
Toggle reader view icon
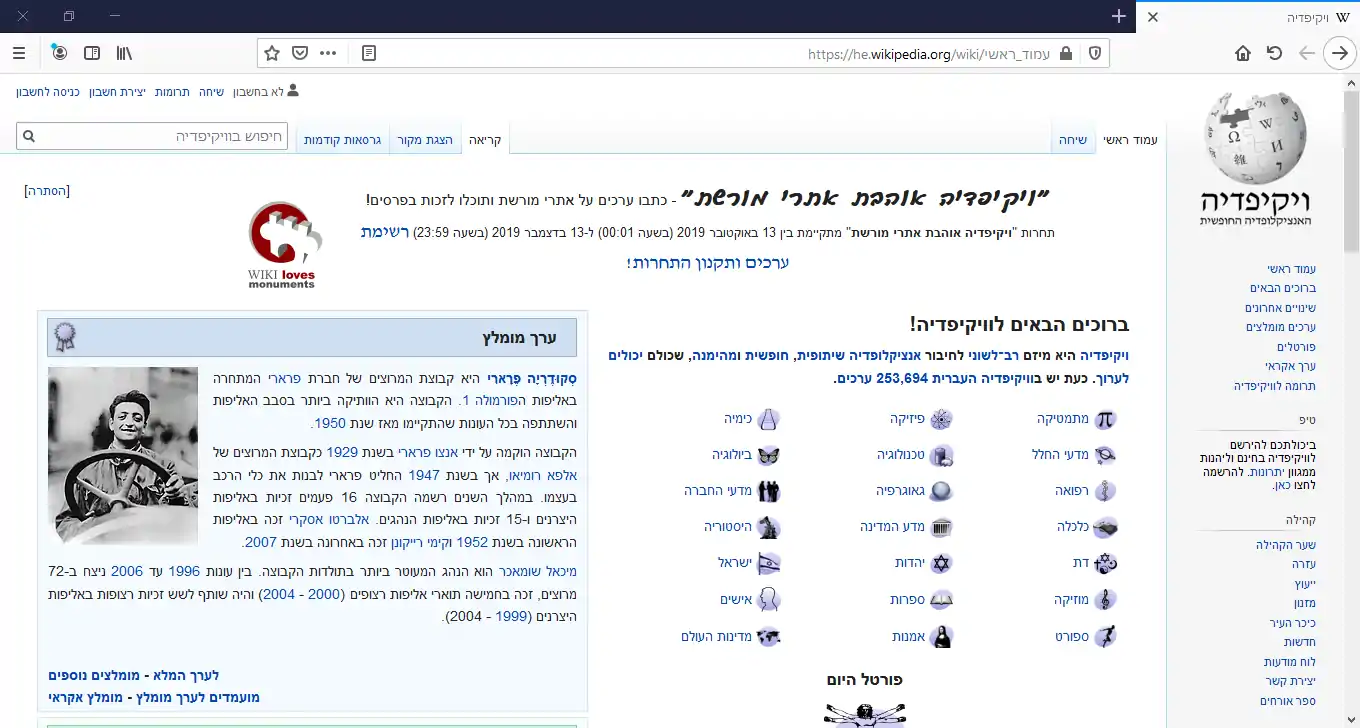coord(369,53)
